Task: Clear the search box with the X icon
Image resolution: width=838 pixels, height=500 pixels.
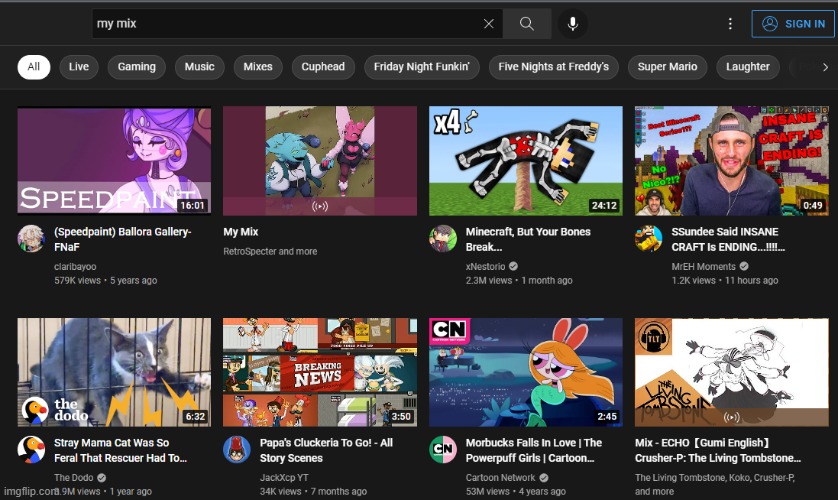Action: coord(488,24)
